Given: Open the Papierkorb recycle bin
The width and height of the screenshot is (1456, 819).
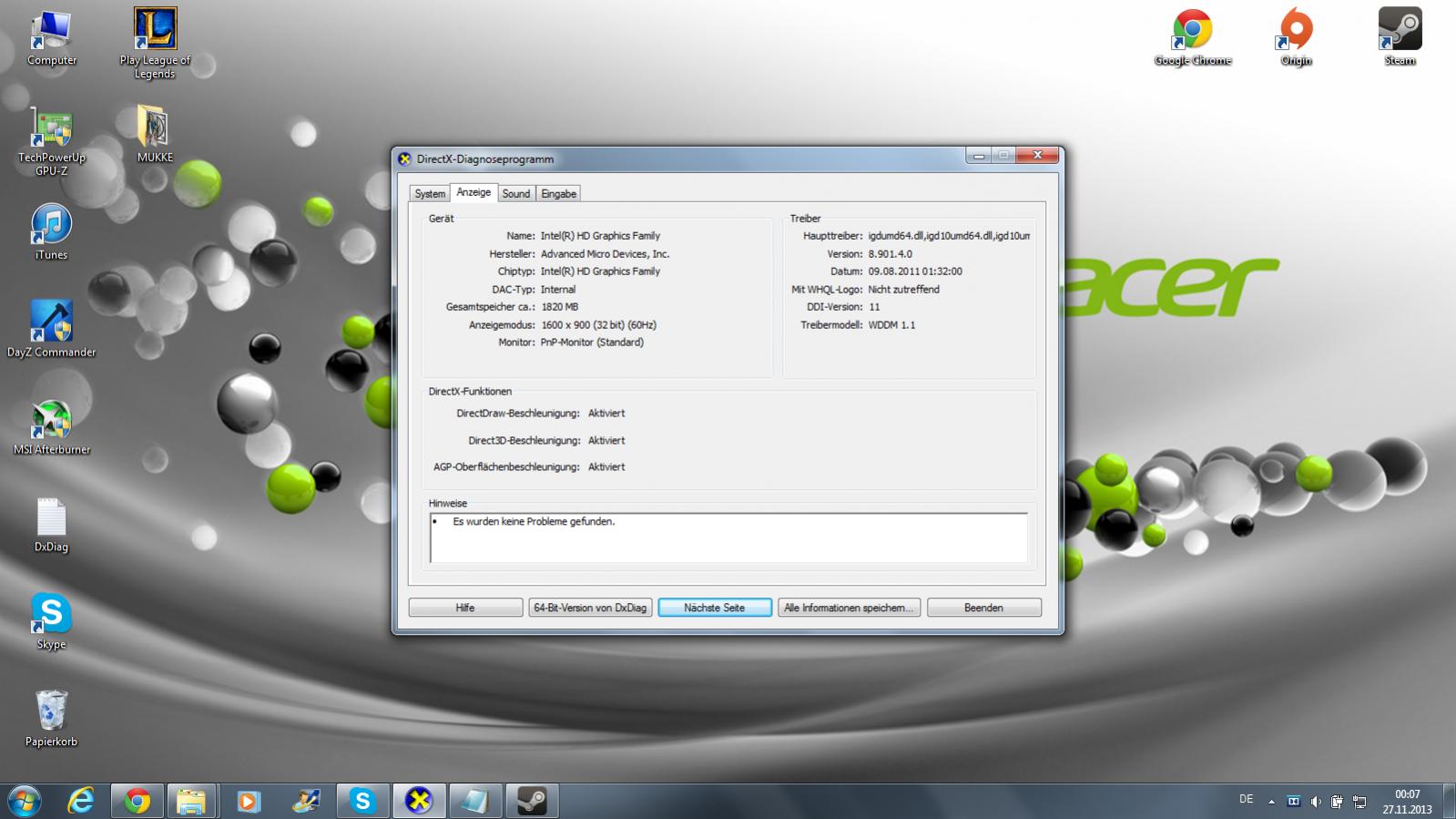Looking at the screenshot, I should (x=51, y=719).
